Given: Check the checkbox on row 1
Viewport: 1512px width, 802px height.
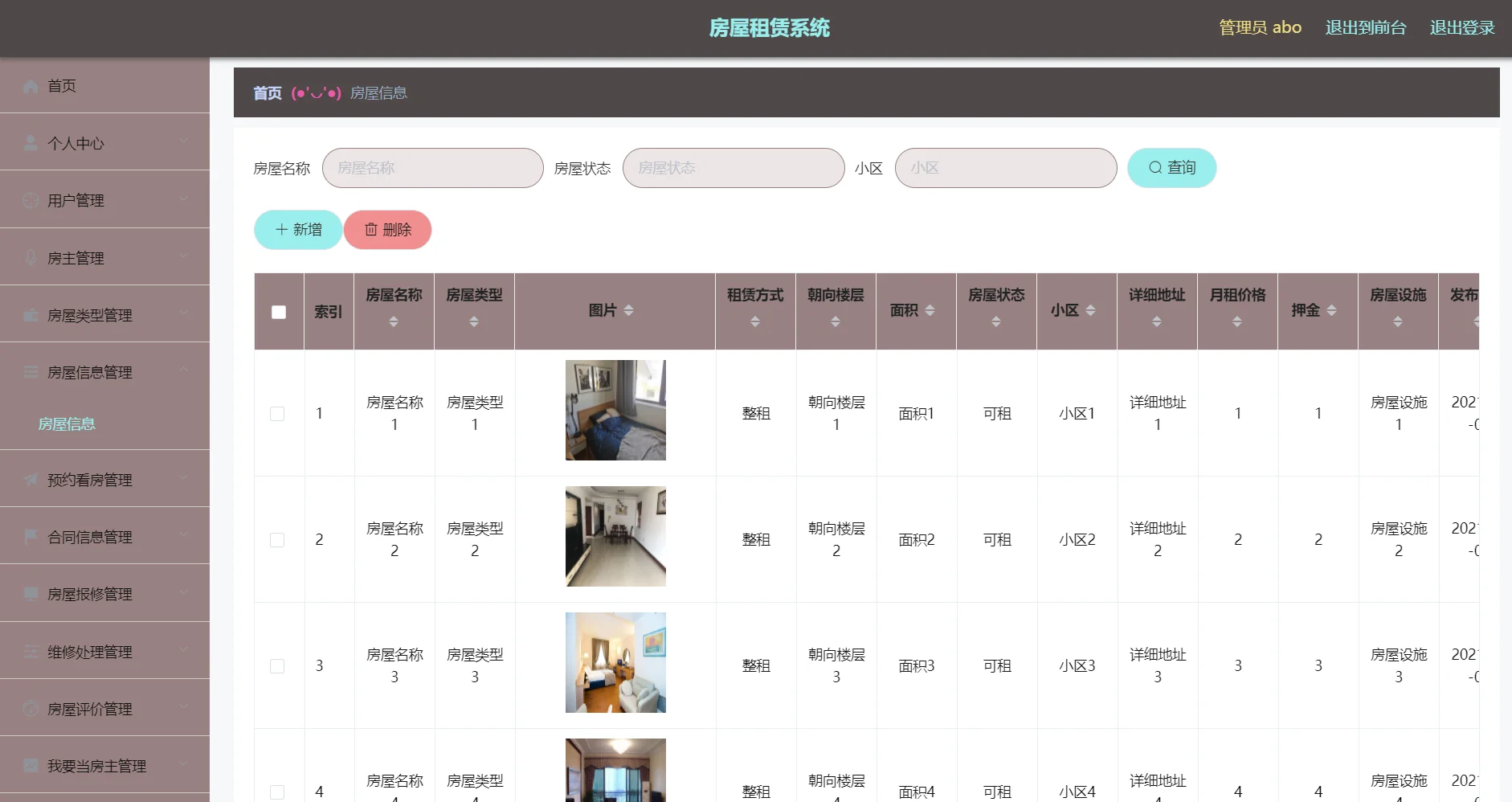Looking at the screenshot, I should click(x=278, y=413).
